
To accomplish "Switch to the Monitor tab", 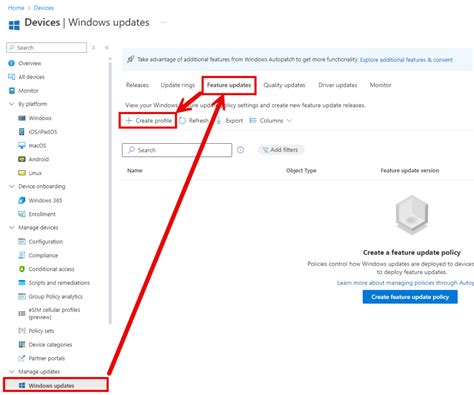I will 380,85.
